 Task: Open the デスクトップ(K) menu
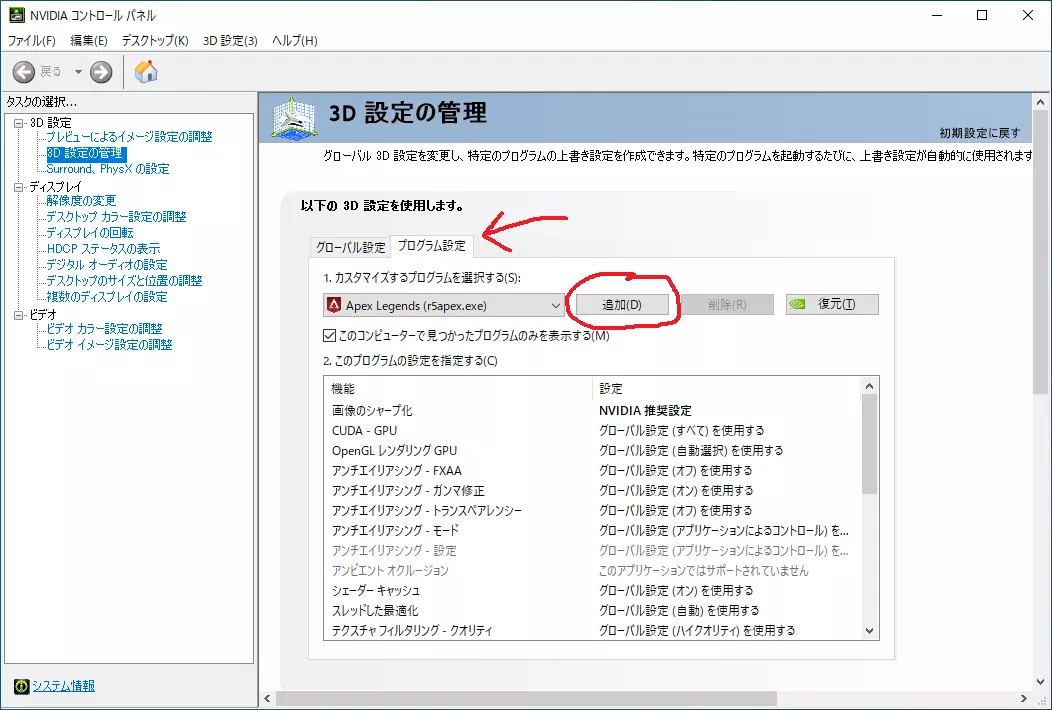155,40
